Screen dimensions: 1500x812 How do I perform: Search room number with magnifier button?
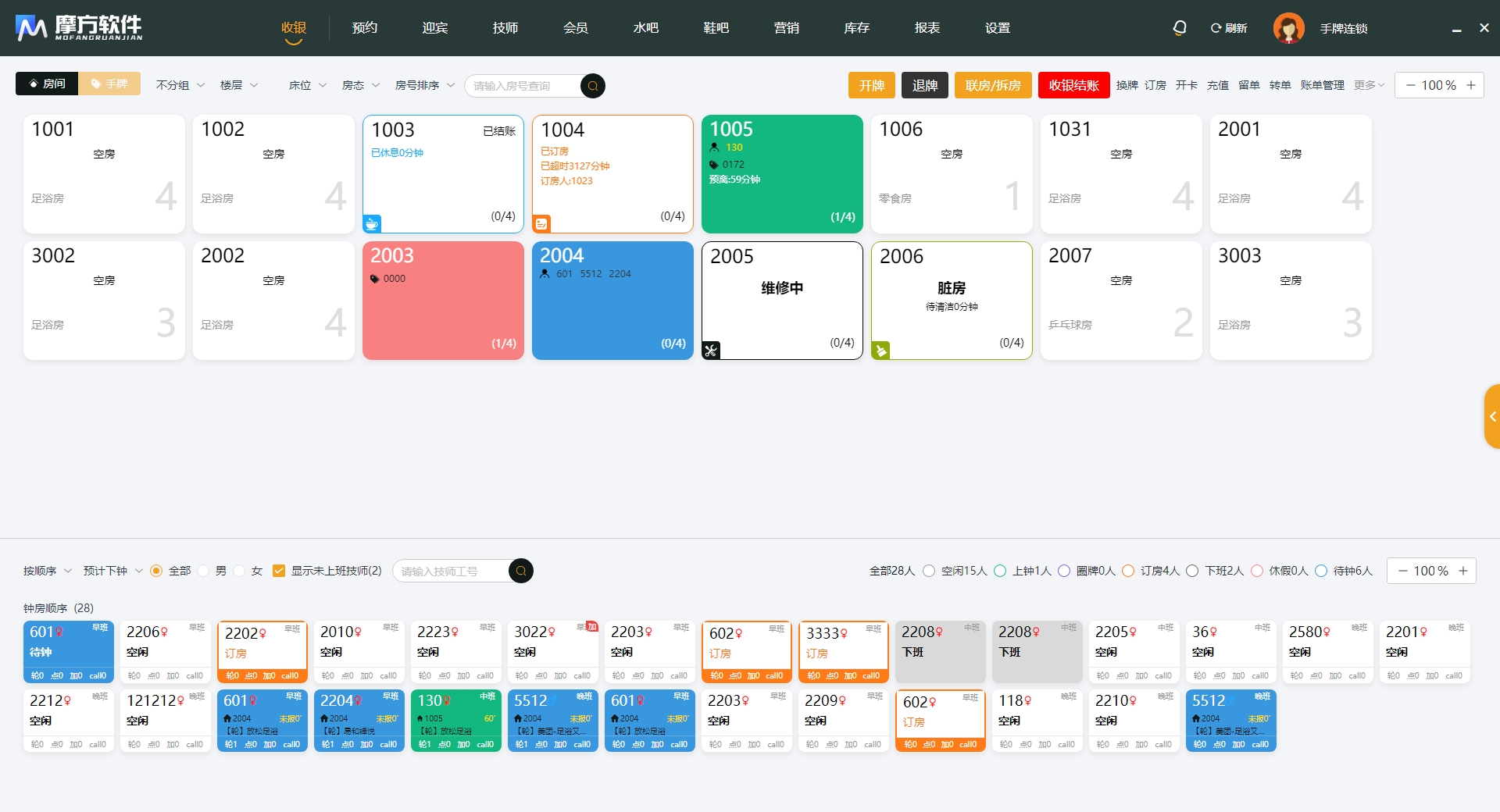592,86
